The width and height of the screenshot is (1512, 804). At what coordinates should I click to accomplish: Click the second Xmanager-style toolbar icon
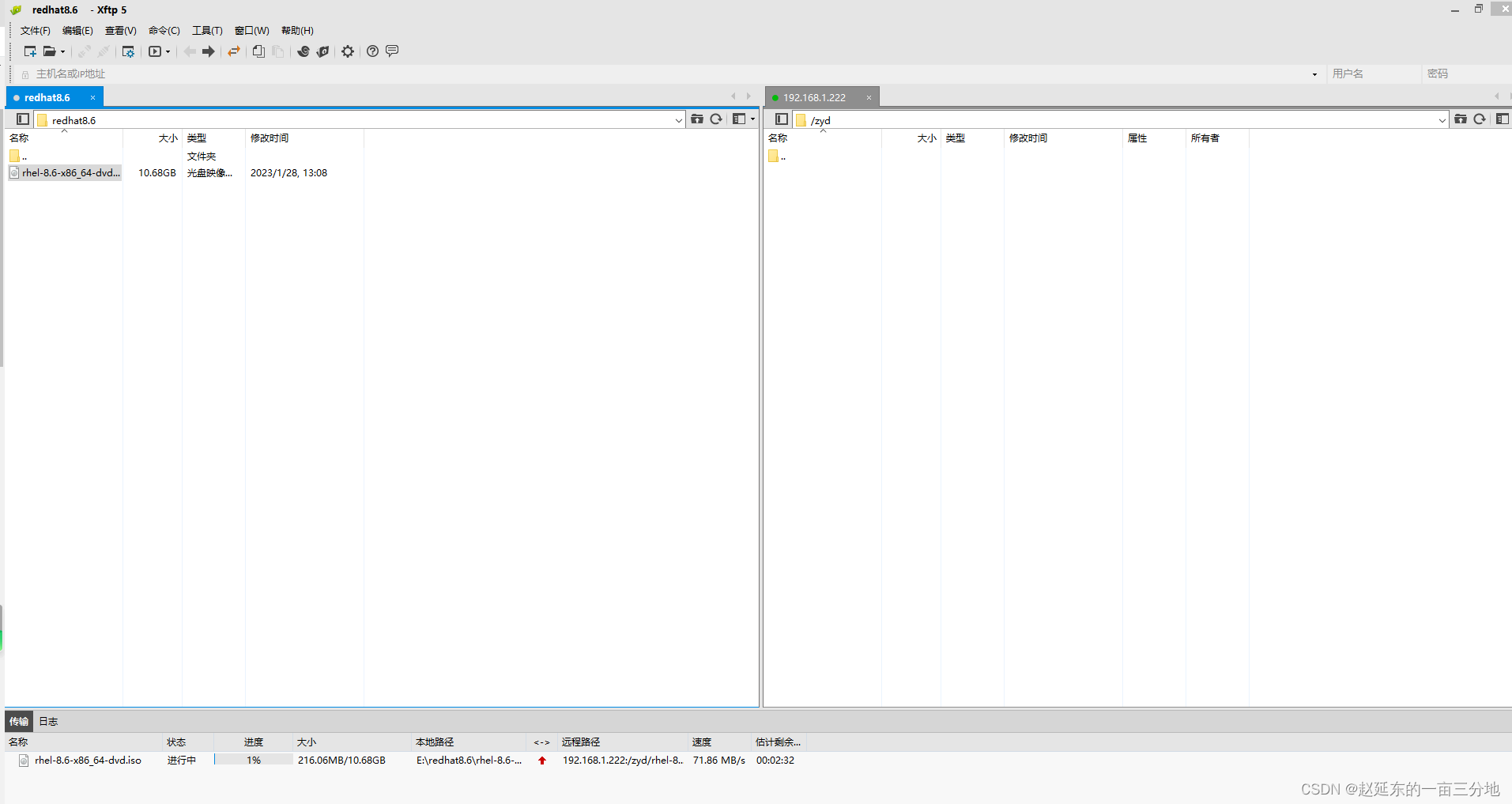tap(322, 51)
